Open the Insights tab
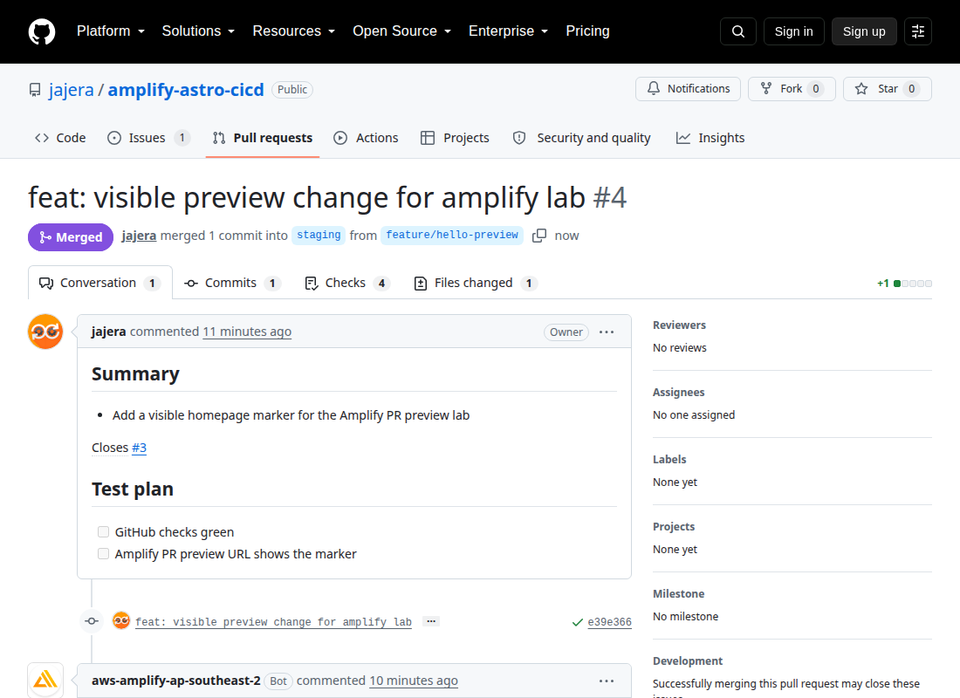 (x=710, y=138)
